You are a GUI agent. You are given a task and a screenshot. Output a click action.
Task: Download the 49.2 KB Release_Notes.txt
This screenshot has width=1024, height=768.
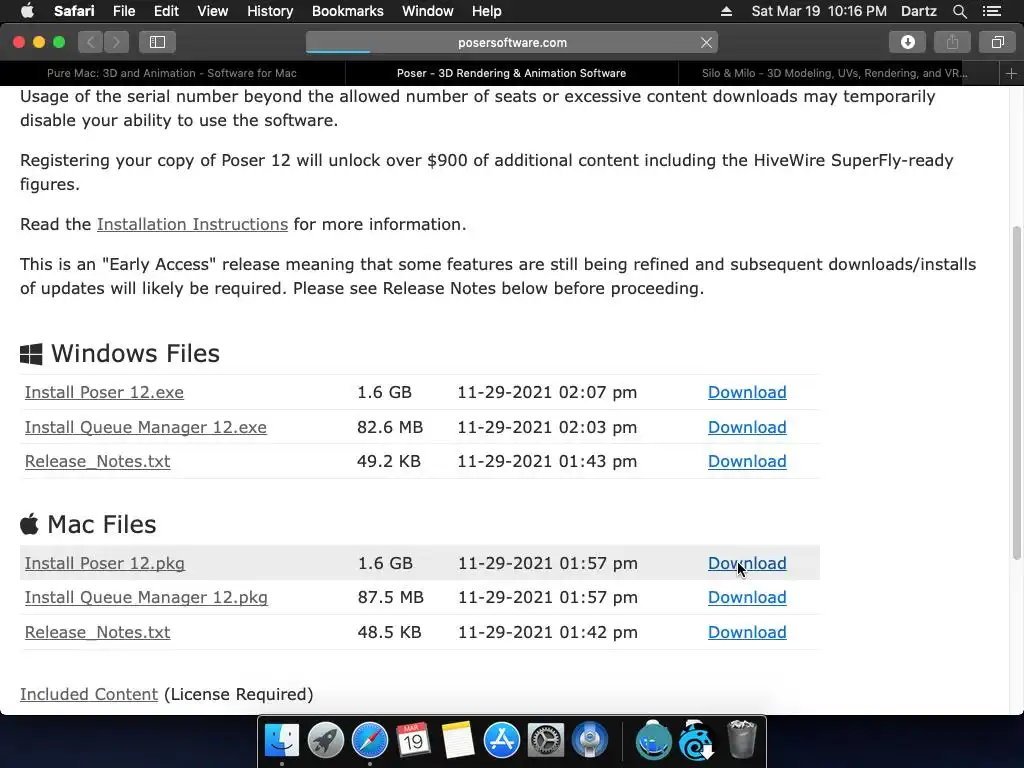click(747, 461)
